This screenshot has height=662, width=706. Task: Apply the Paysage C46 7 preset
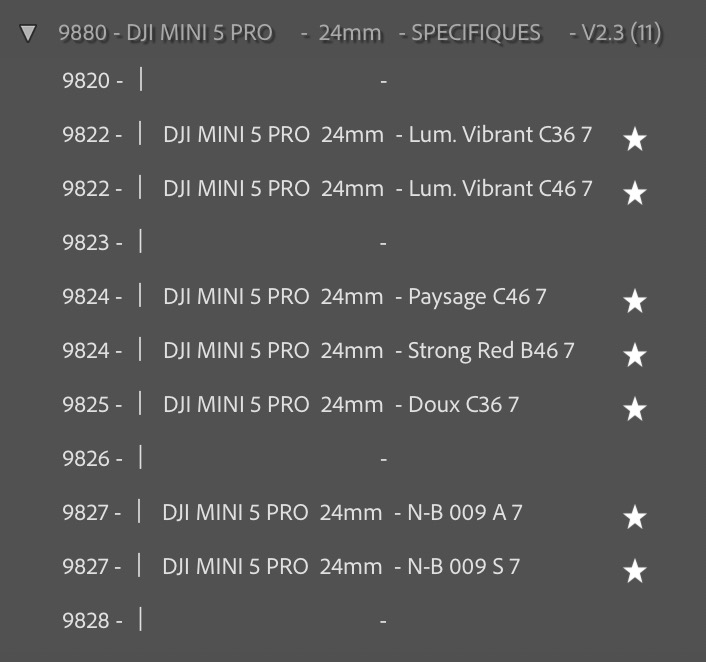point(354,297)
